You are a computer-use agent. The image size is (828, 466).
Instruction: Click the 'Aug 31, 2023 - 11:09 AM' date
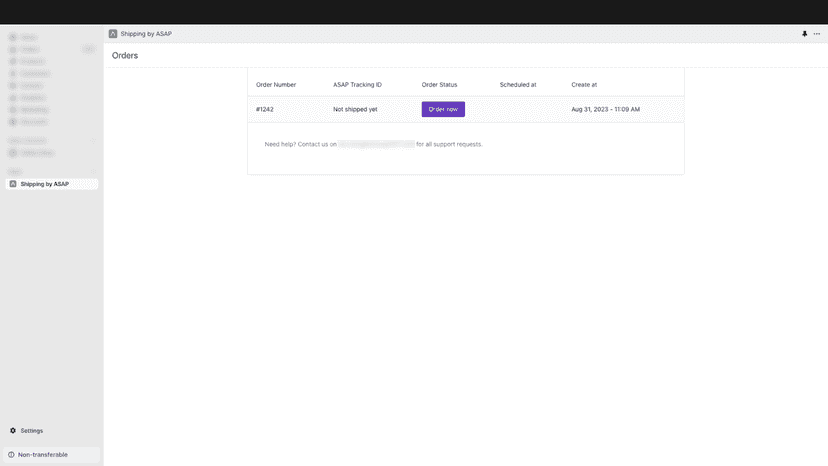(606, 109)
